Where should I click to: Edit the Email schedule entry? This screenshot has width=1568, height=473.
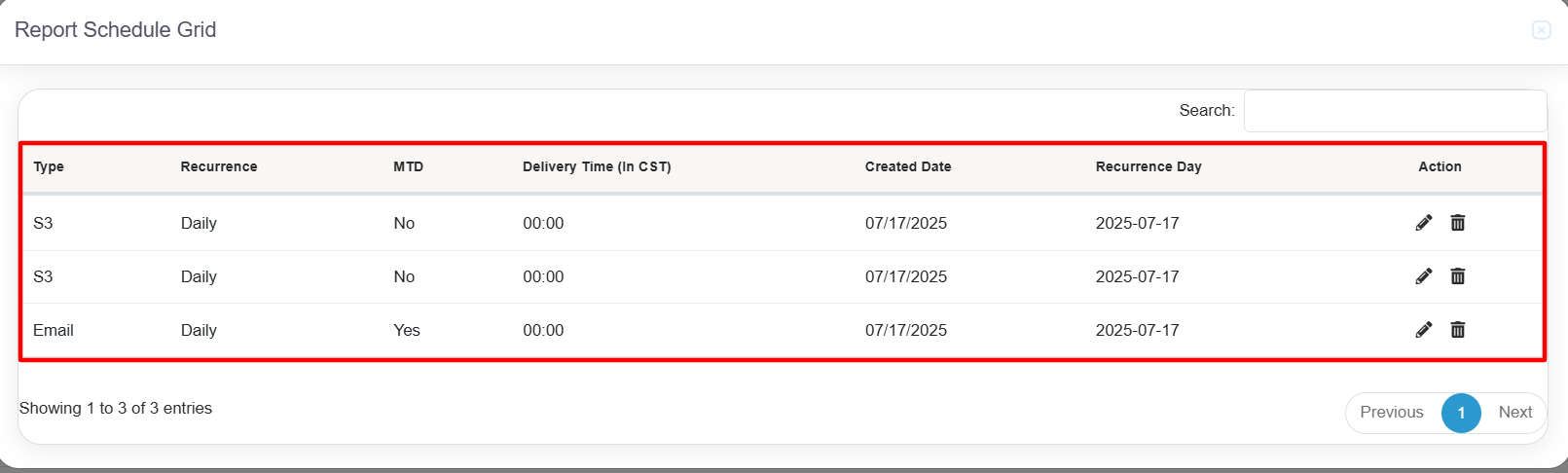[x=1424, y=330]
